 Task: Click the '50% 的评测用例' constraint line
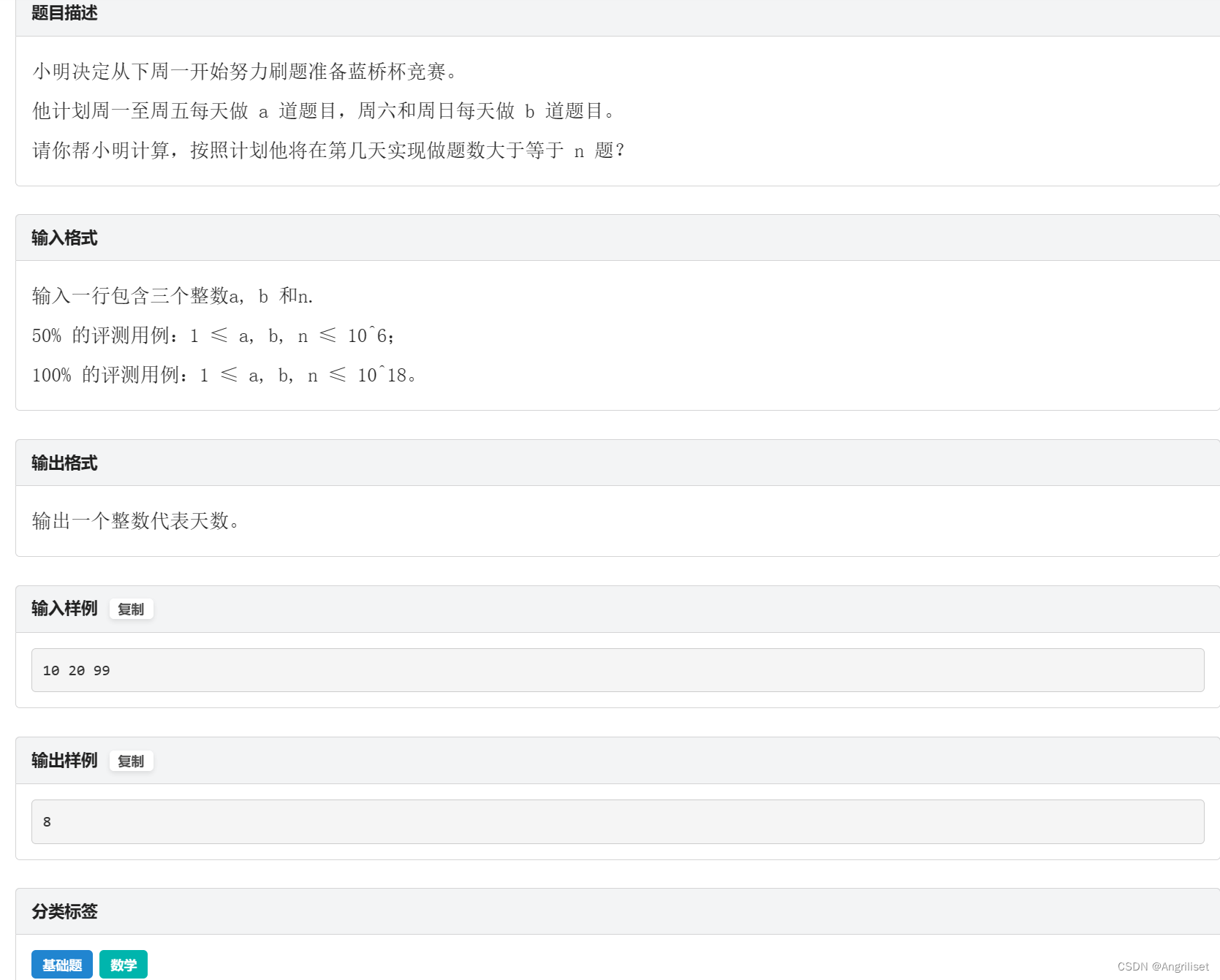point(213,335)
